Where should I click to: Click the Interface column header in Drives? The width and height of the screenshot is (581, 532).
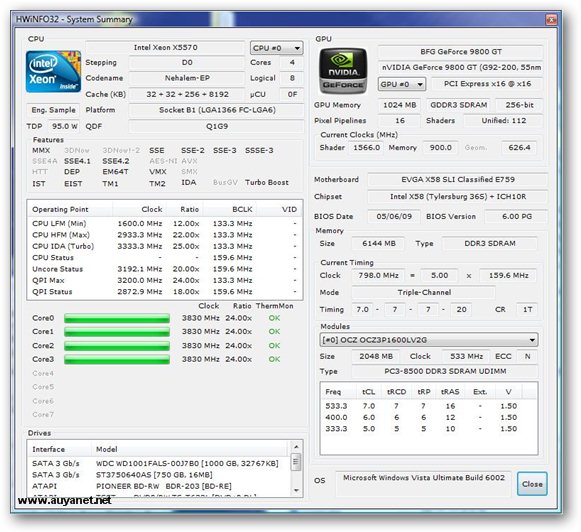tap(59, 449)
